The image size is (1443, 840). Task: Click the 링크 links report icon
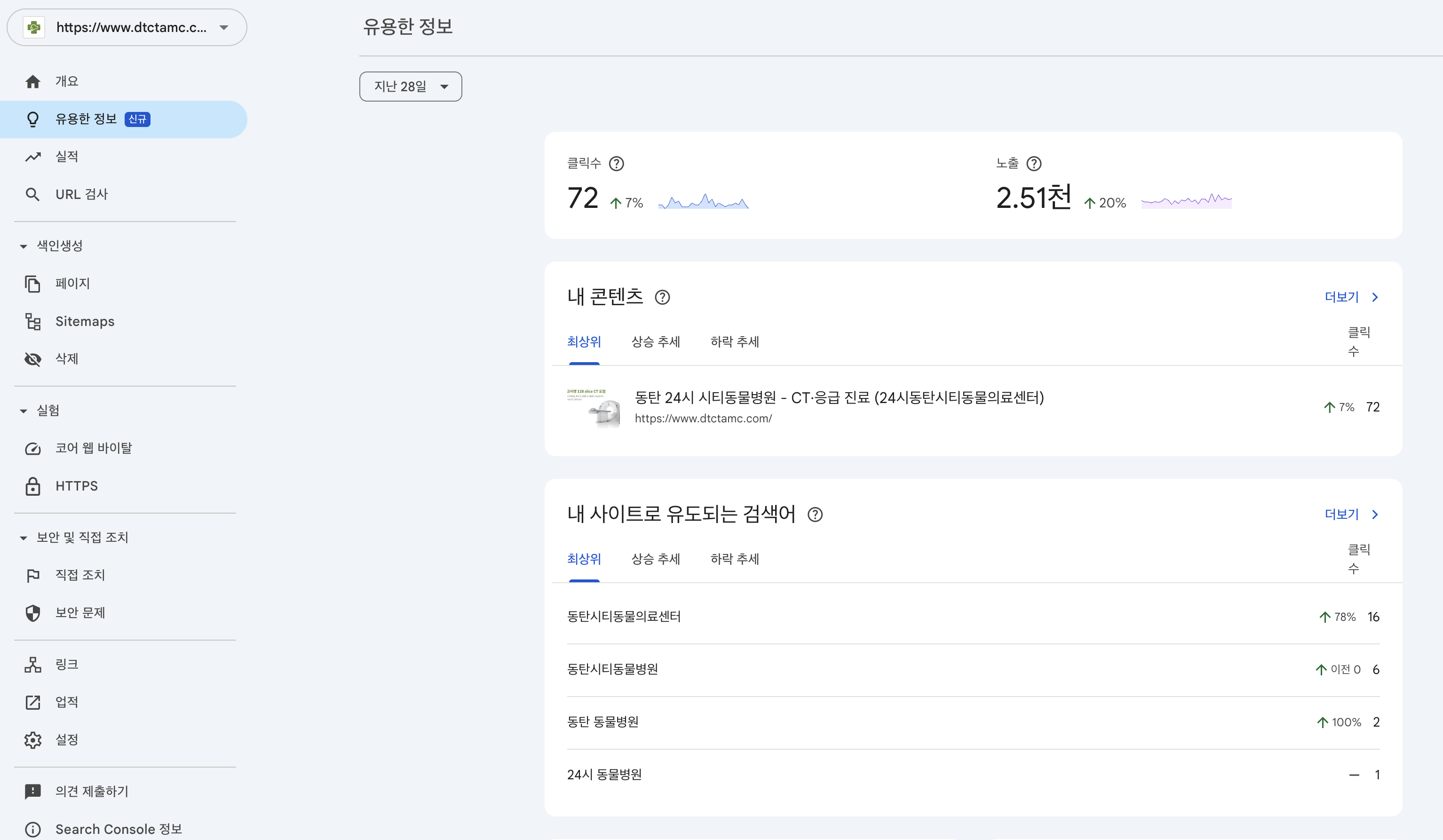tap(33, 664)
